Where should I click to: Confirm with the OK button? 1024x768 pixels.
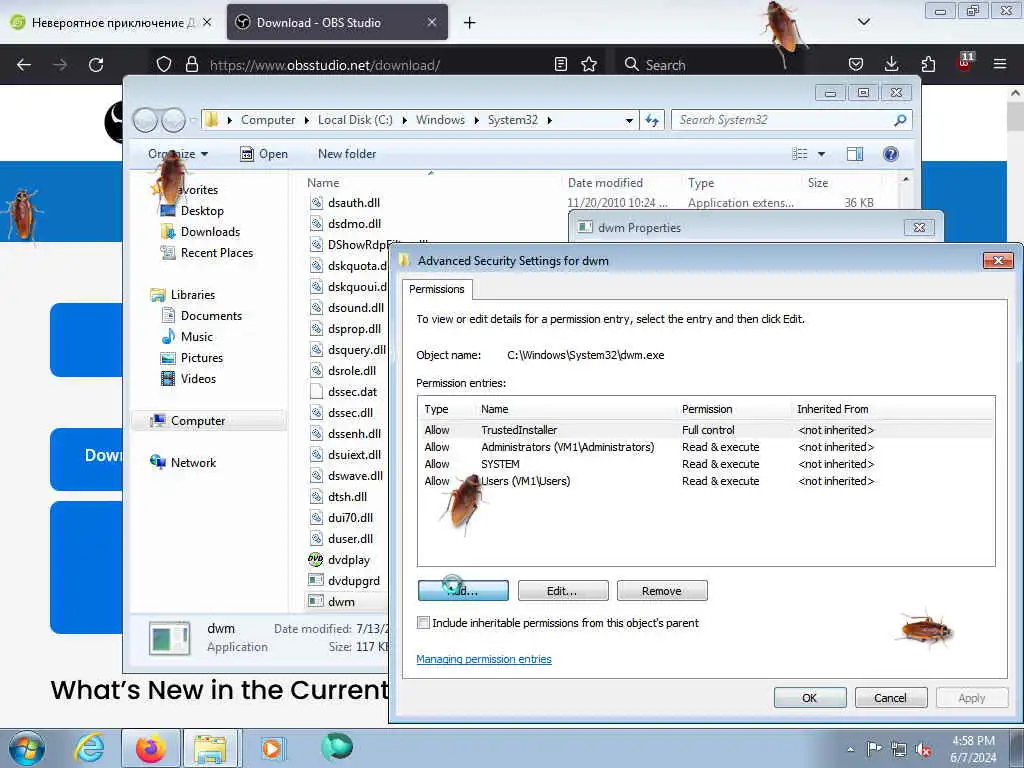click(x=810, y=697)
